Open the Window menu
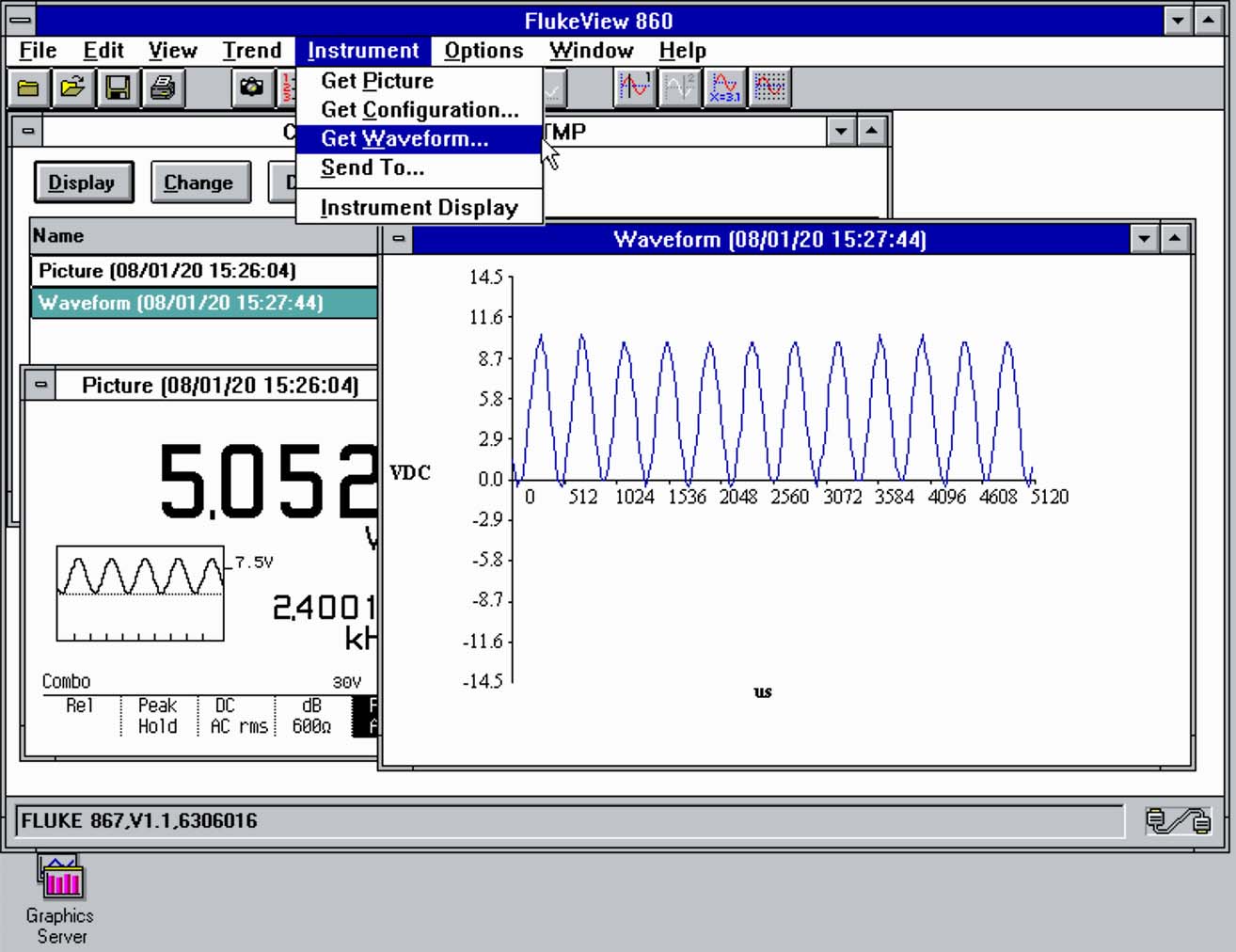Image resolution: width=1236 pixels, height=952 pixels. tap(592, 50)
